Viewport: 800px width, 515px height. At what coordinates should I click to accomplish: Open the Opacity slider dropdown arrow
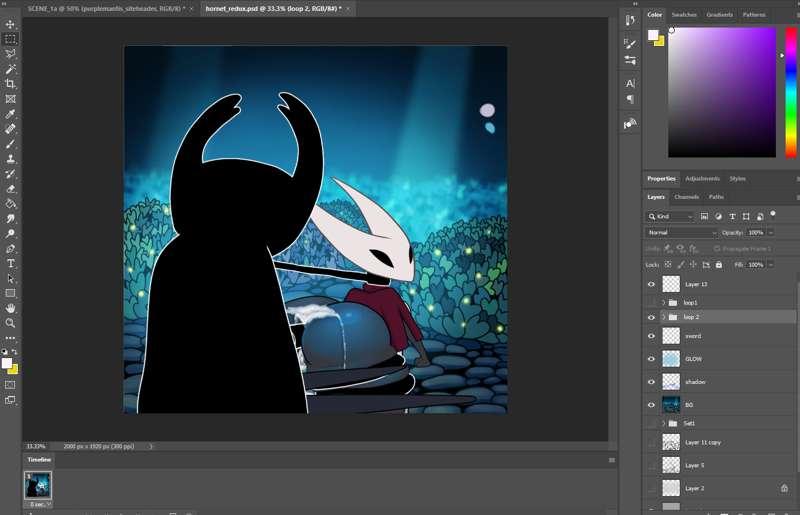[771, 233]
